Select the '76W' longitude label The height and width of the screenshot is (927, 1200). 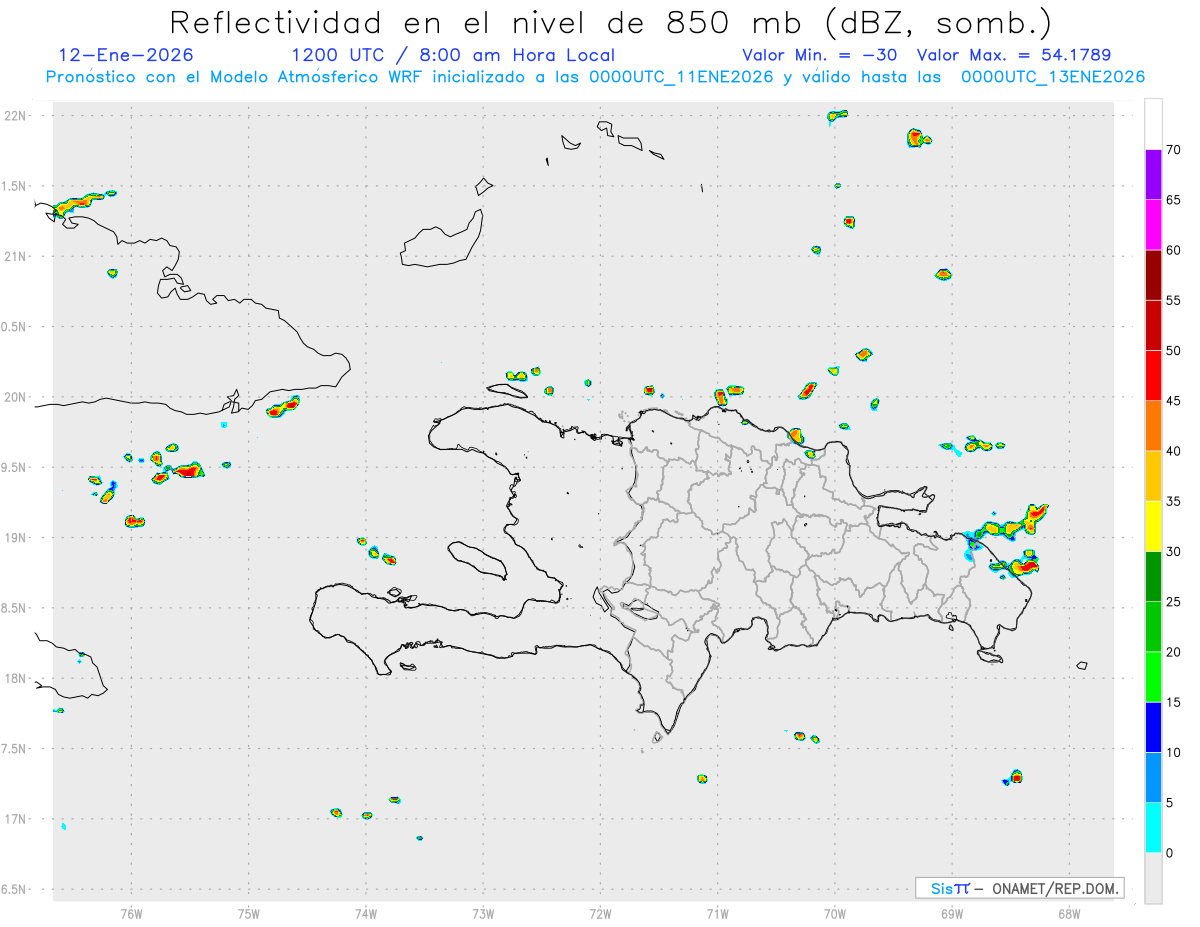coord(131,913)
